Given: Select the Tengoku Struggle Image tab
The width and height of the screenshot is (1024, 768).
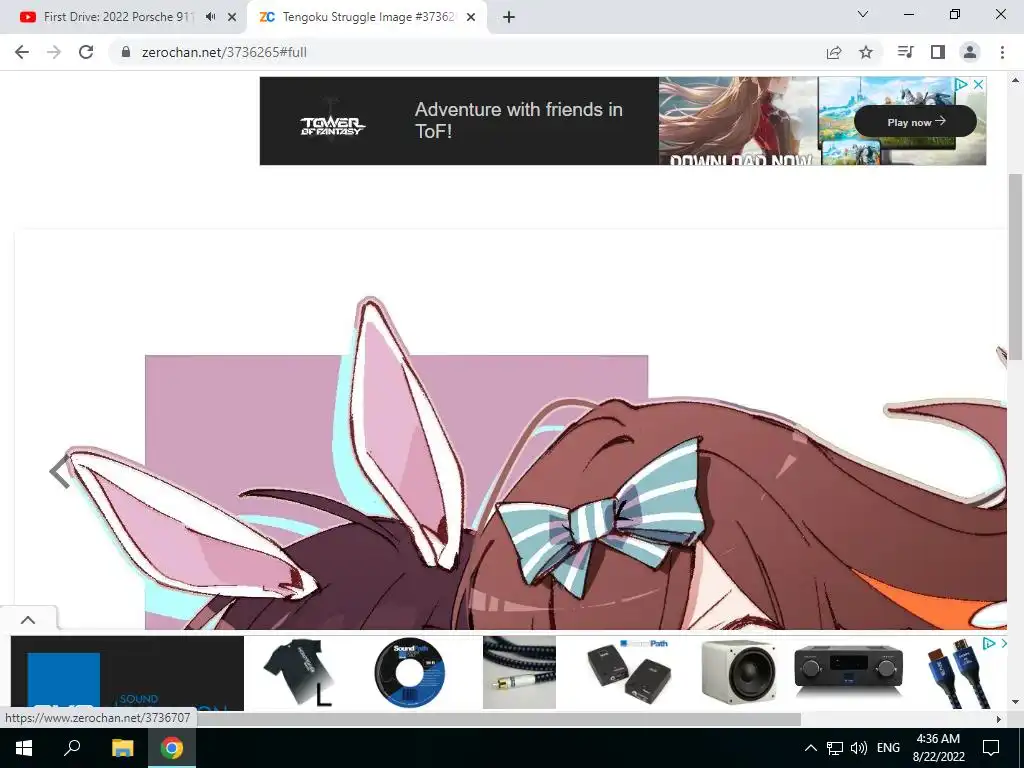Looking at the screenshot, I should [x=368, y=17].
